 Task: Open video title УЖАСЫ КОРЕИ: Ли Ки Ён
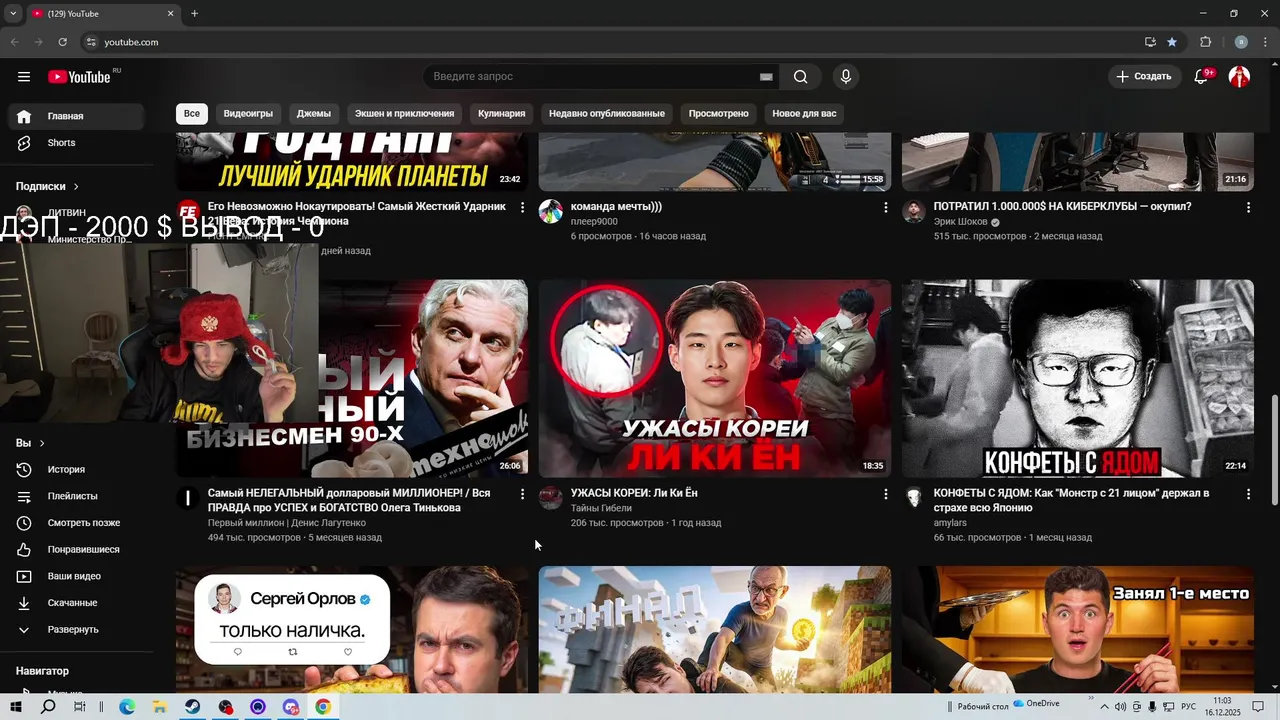point(634,493)
